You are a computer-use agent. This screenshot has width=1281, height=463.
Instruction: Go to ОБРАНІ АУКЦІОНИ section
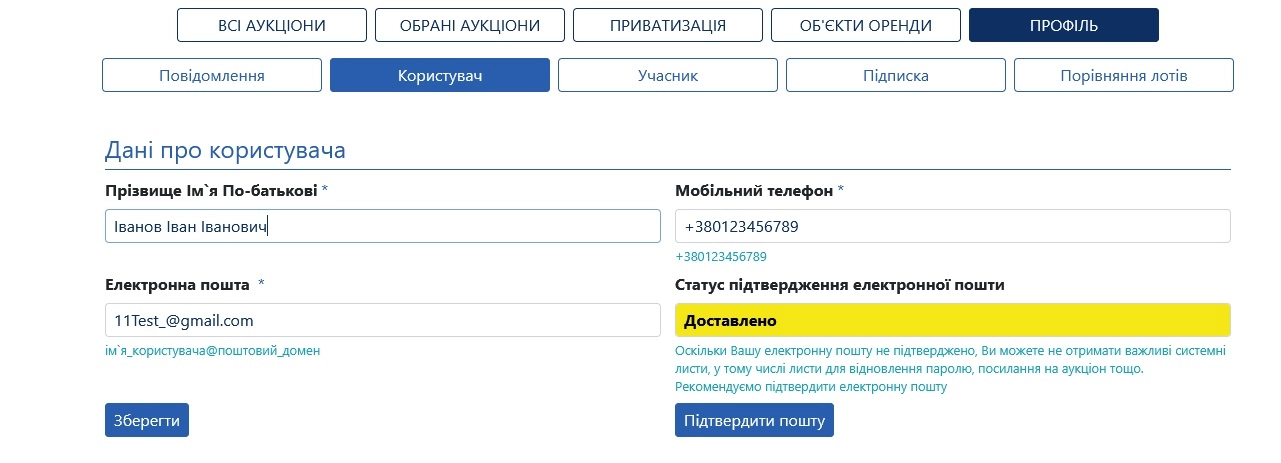tap(470, 25)
